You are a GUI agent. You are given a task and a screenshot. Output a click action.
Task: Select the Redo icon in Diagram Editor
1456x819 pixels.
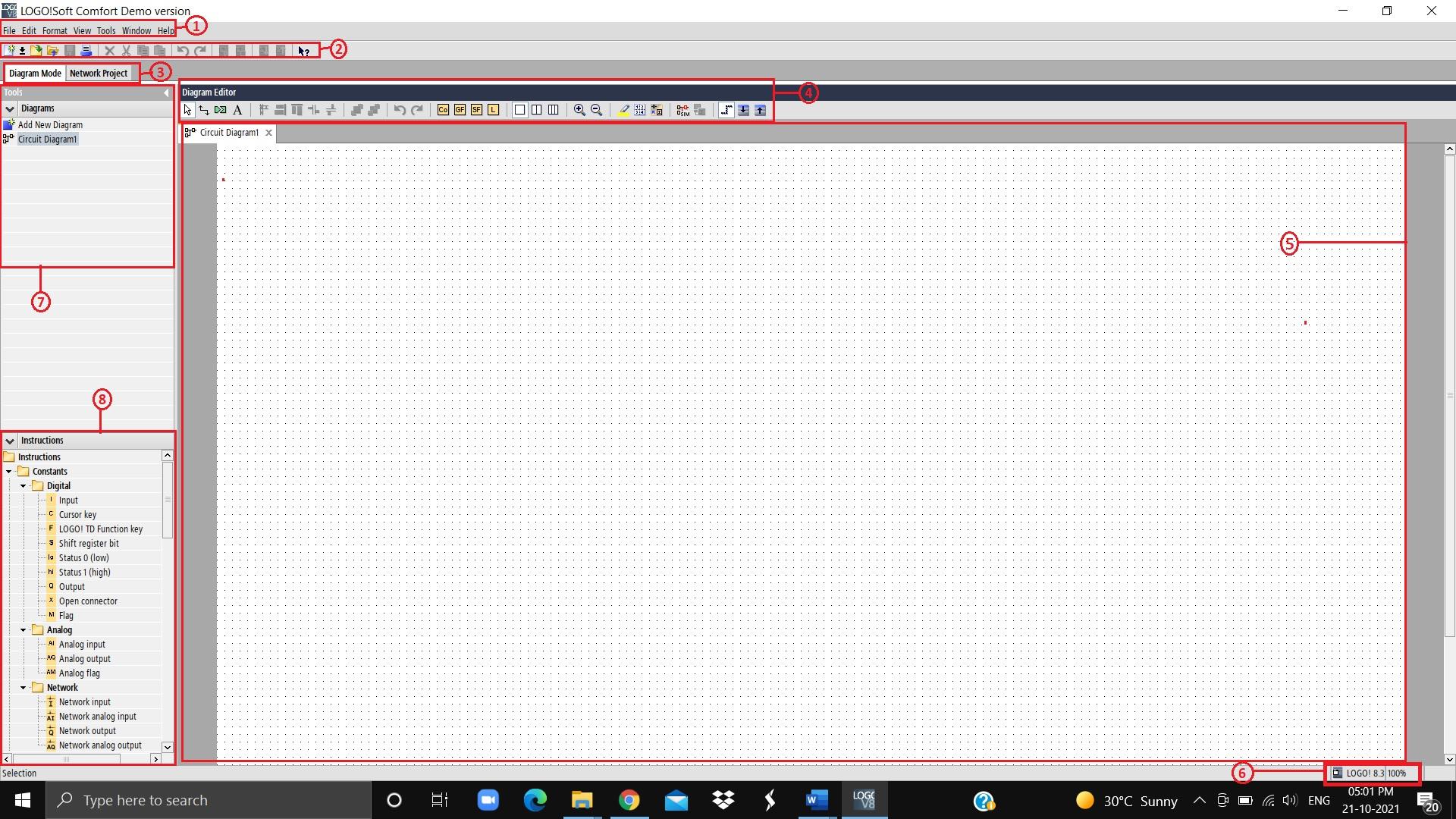(418, 110)
